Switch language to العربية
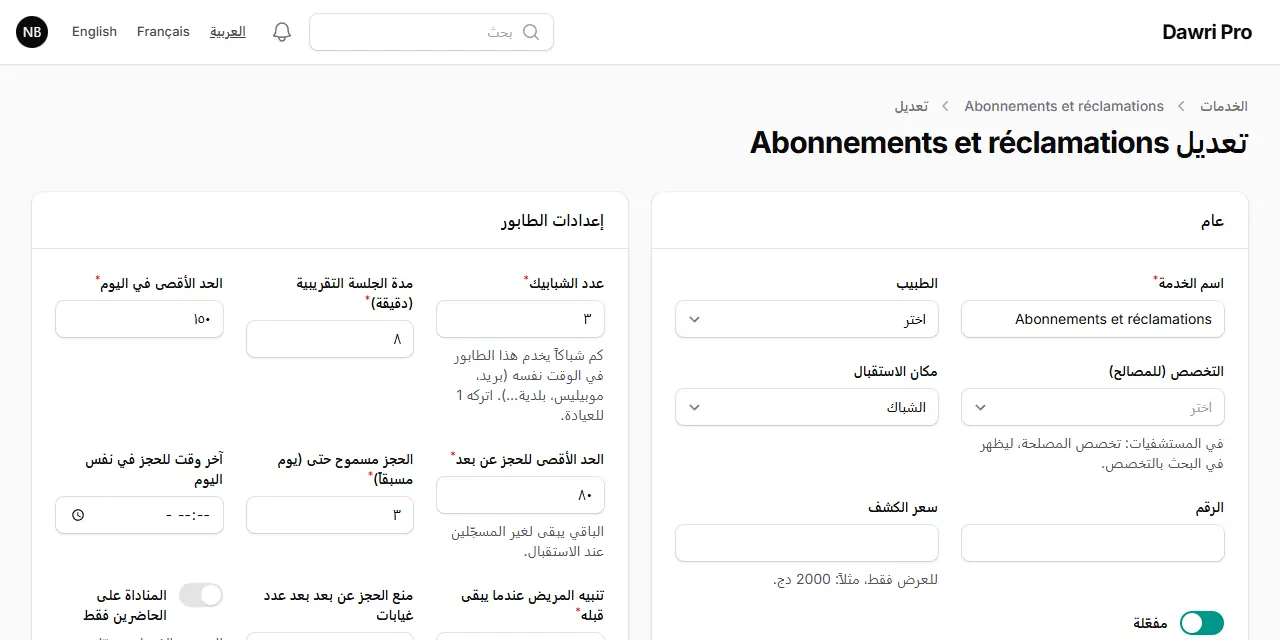 tap(228, 32)
